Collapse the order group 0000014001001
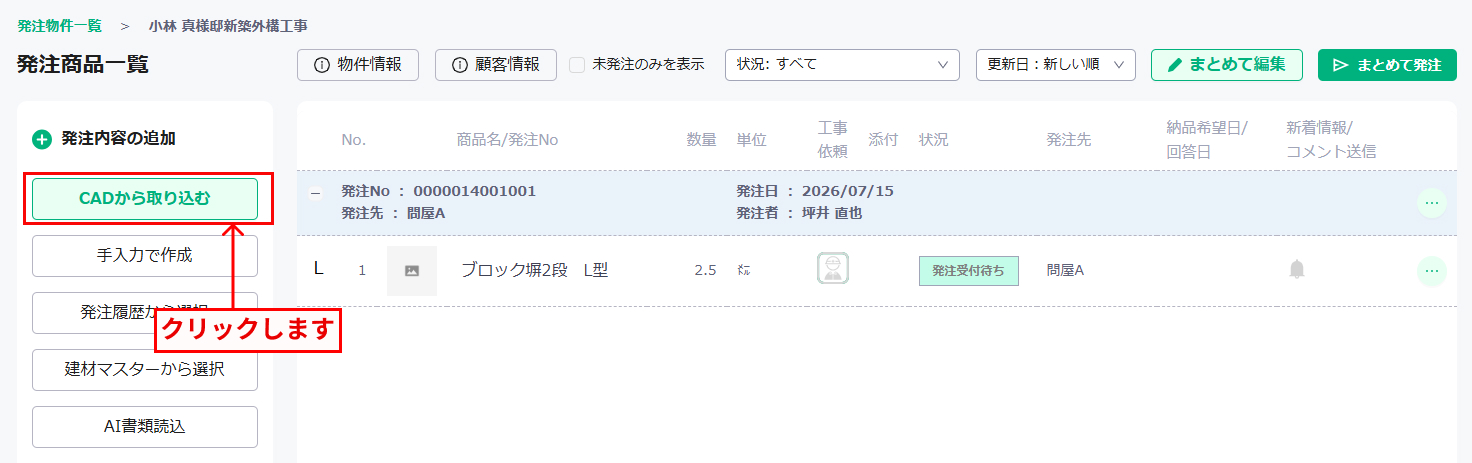Image resolution: width=1472 pixels, height=463 pixels. 316,194
